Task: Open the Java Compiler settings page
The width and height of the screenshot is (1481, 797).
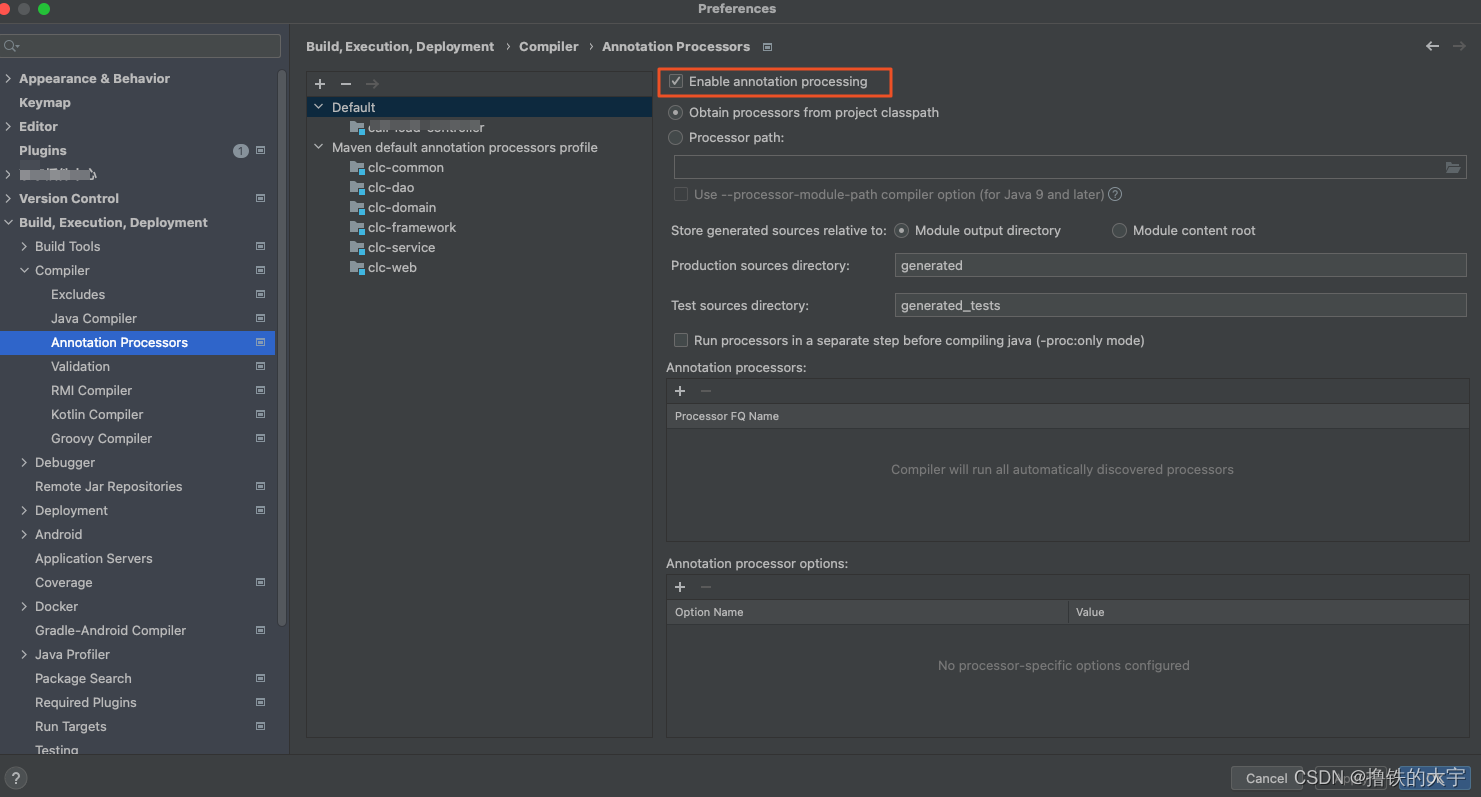Action: click(x=94, y=319)
